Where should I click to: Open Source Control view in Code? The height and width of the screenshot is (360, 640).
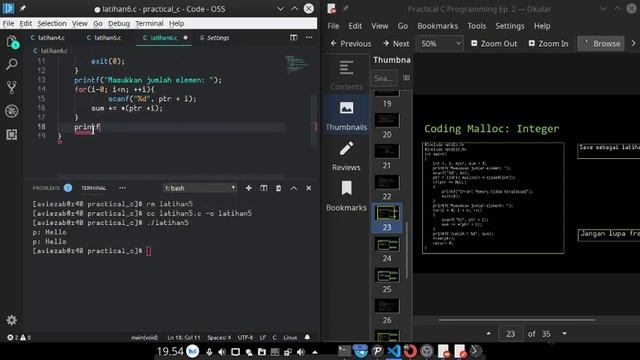click(12, 87)
